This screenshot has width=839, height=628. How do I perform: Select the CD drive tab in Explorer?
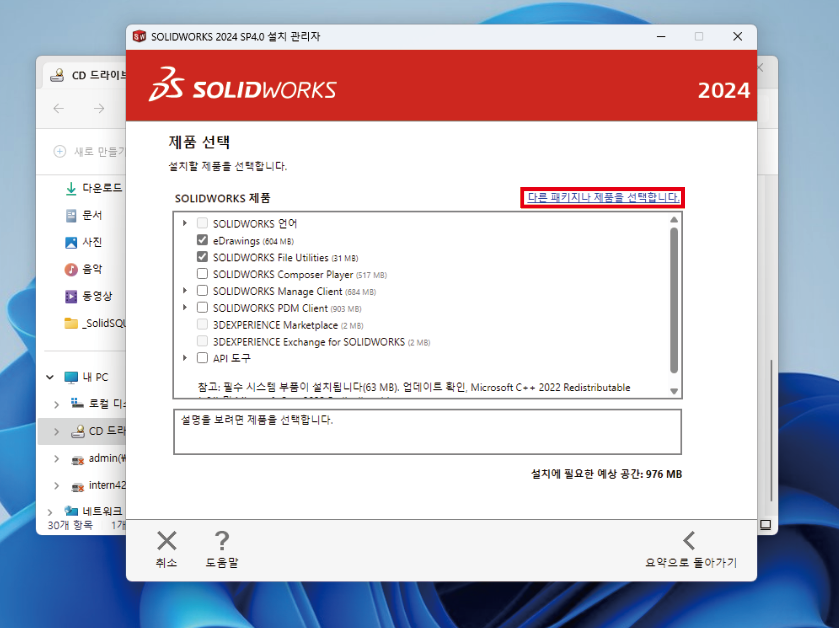pos(84,75)
